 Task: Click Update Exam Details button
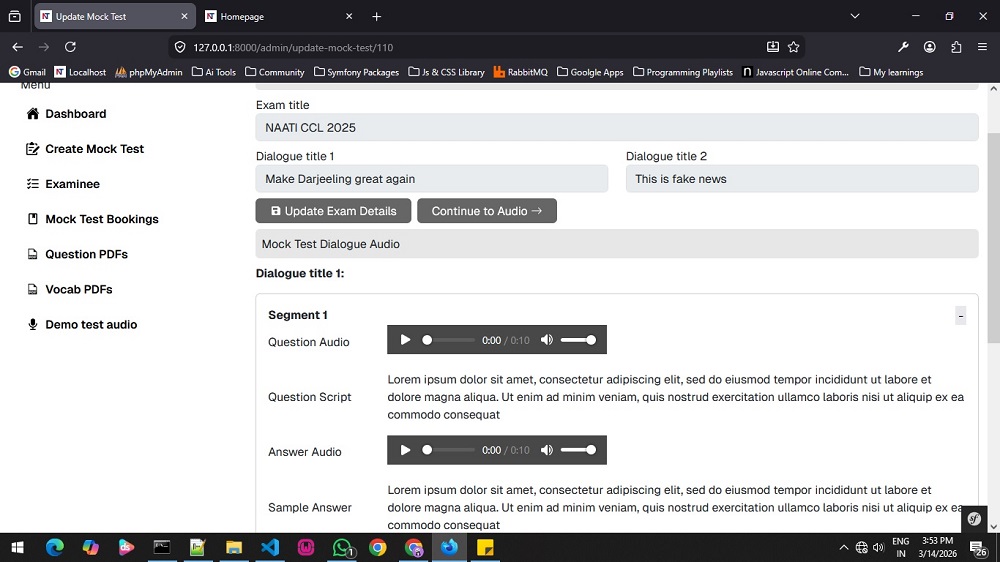pyautogui.click(x=333, y=211)
